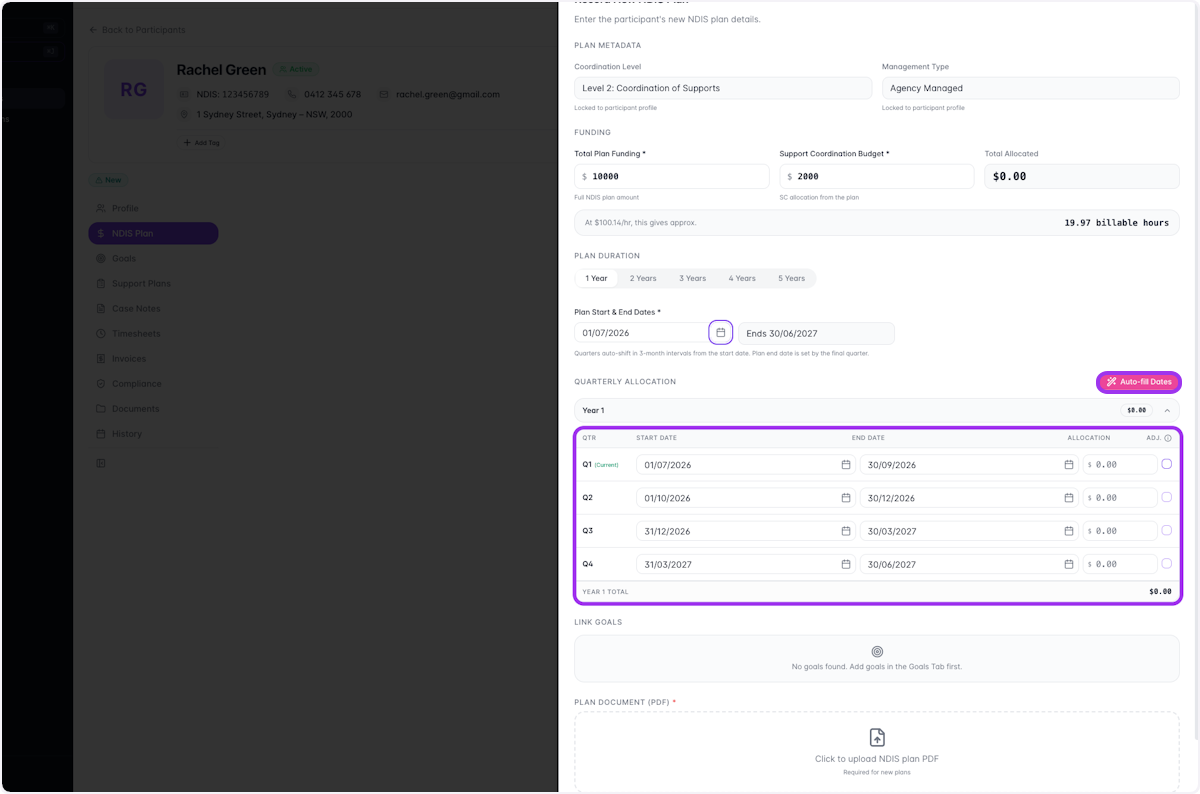Screen dimensions: 1200x794
Task: Open the plan start date calendar picker
Action: tap(721, 332)
